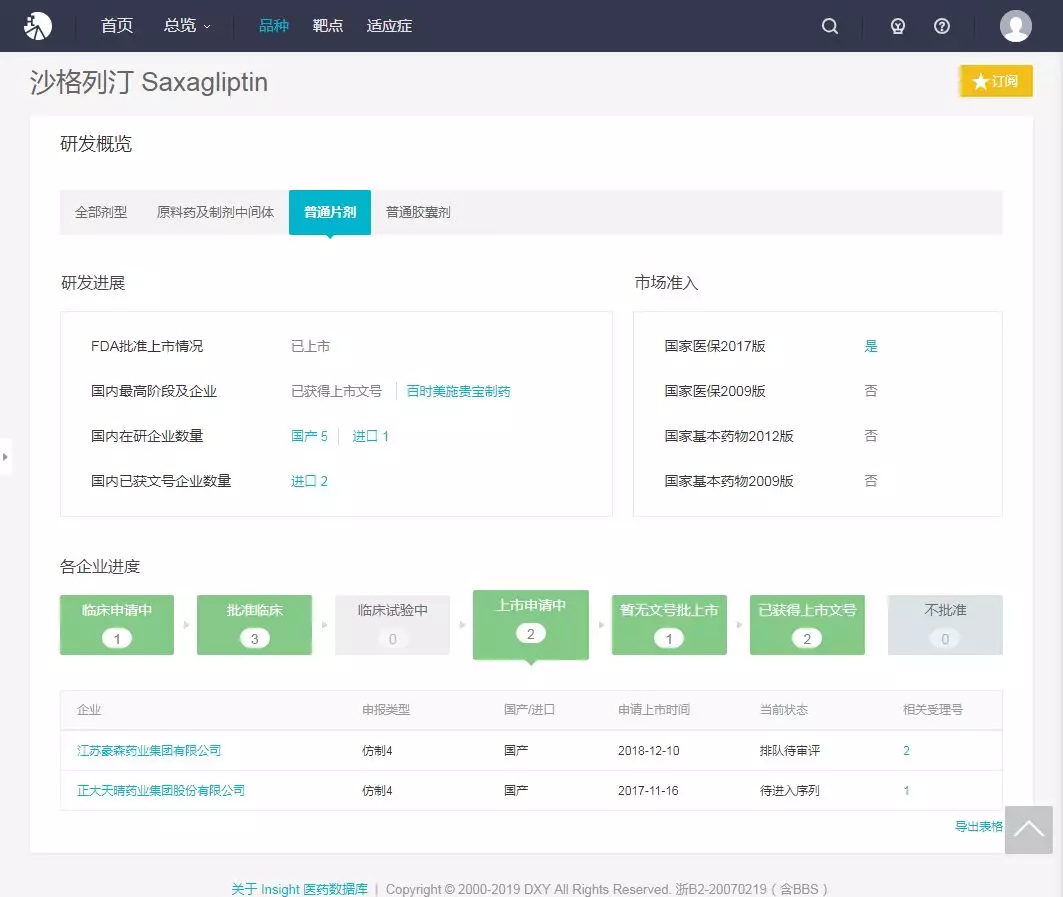Select the 批准临床 stage box
The image size is (1063, 897).
254,624
